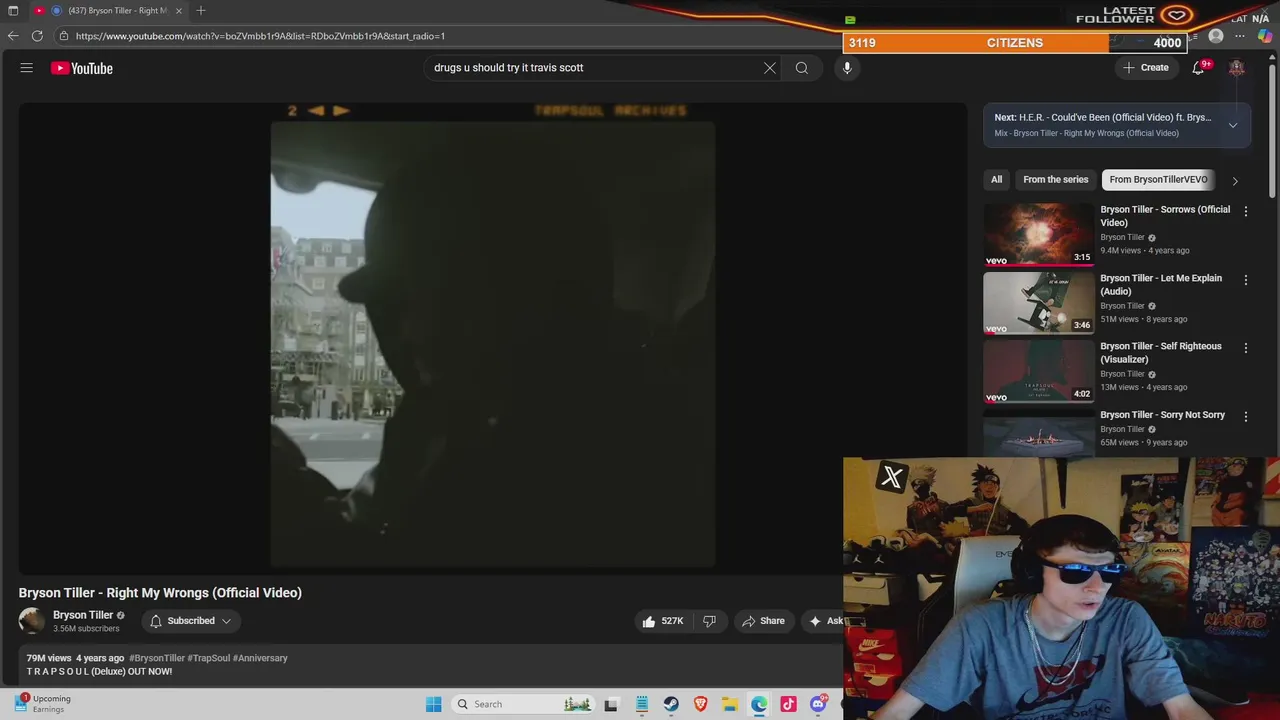1280x720 pixels.
Task: Open #Anniversary hashtag link
Action: click(261, 658)
